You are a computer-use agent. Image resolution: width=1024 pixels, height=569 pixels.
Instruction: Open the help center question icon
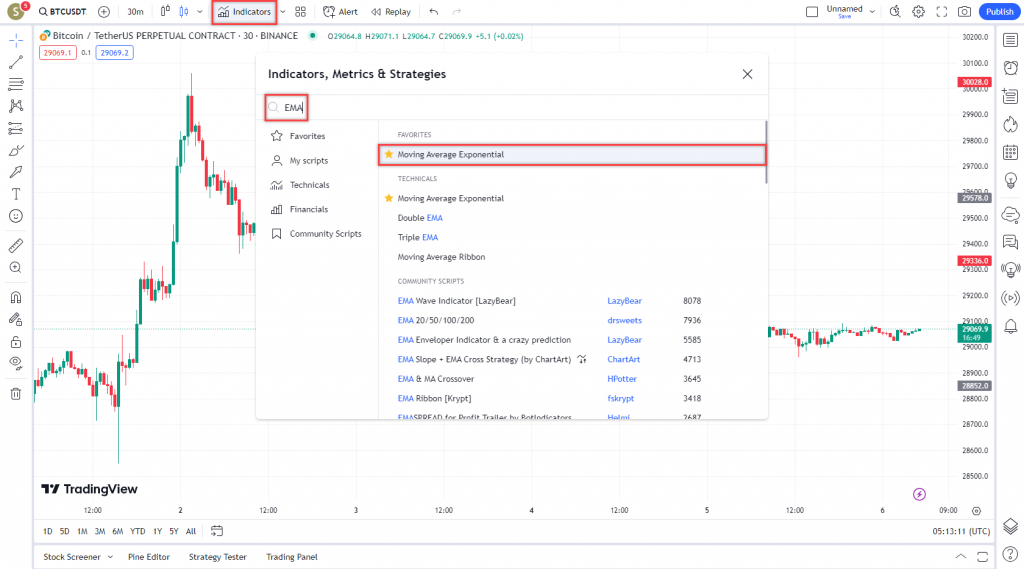pos(1010,555)
